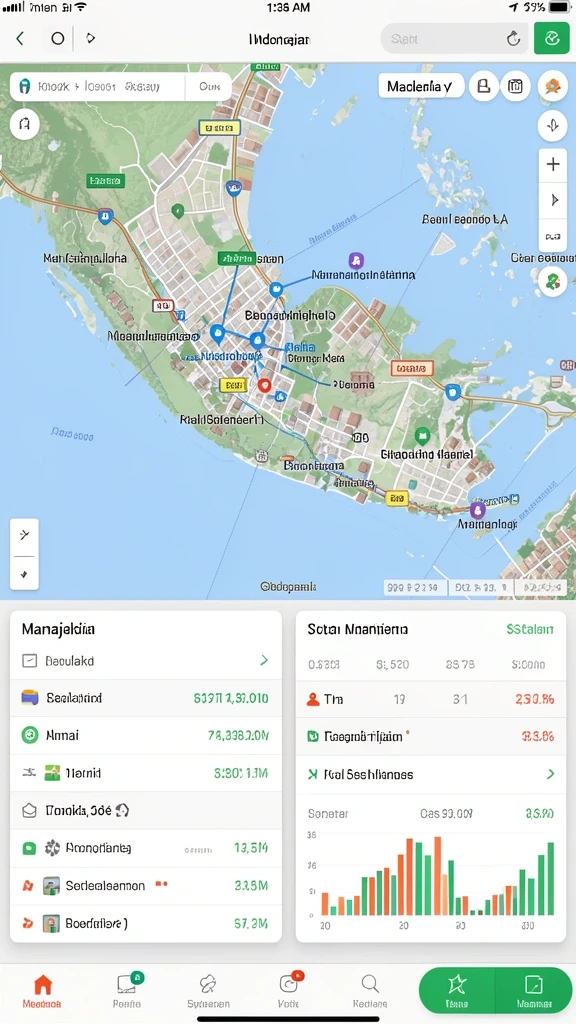Viewport: 576px width, 1024px height.
Task: Open the calendar icon button on map
Action: point(515,86)
